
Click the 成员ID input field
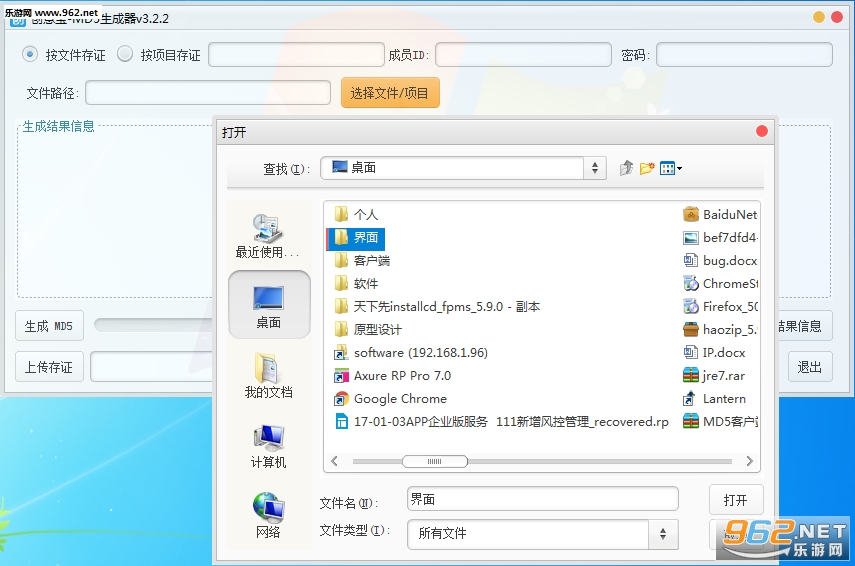(523, 55)
